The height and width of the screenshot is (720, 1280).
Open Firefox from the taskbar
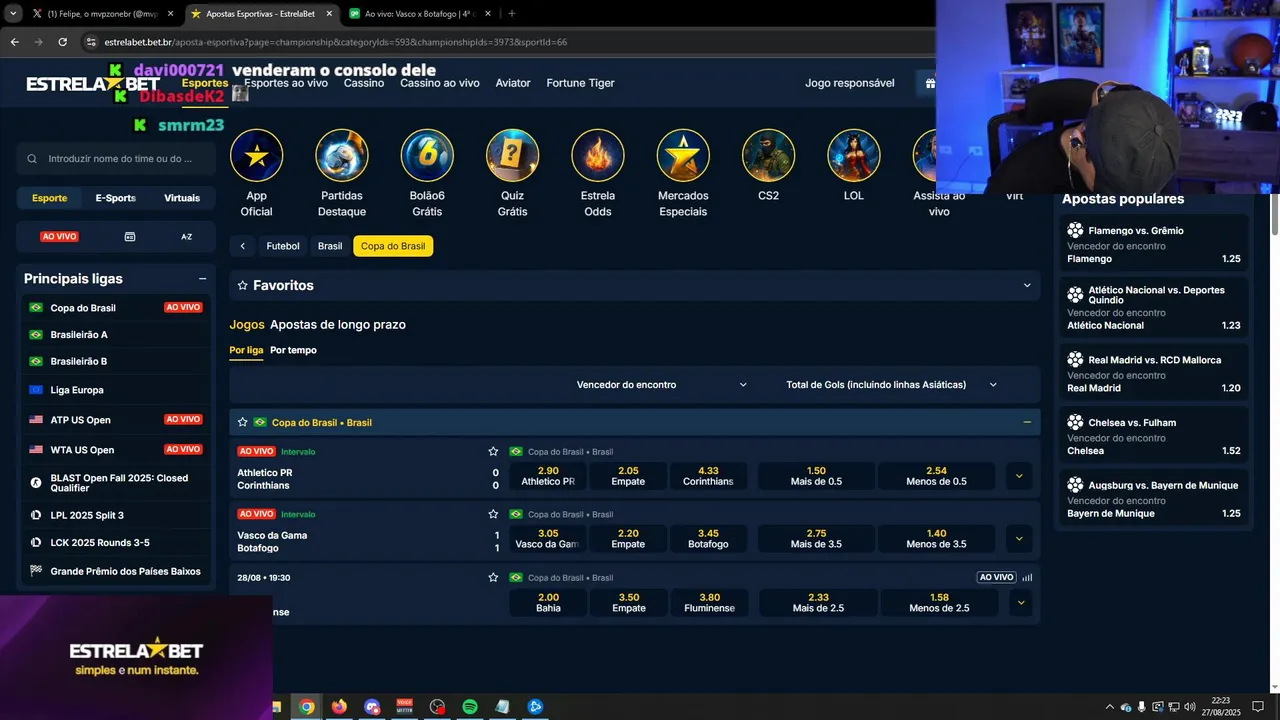[339, 707]
